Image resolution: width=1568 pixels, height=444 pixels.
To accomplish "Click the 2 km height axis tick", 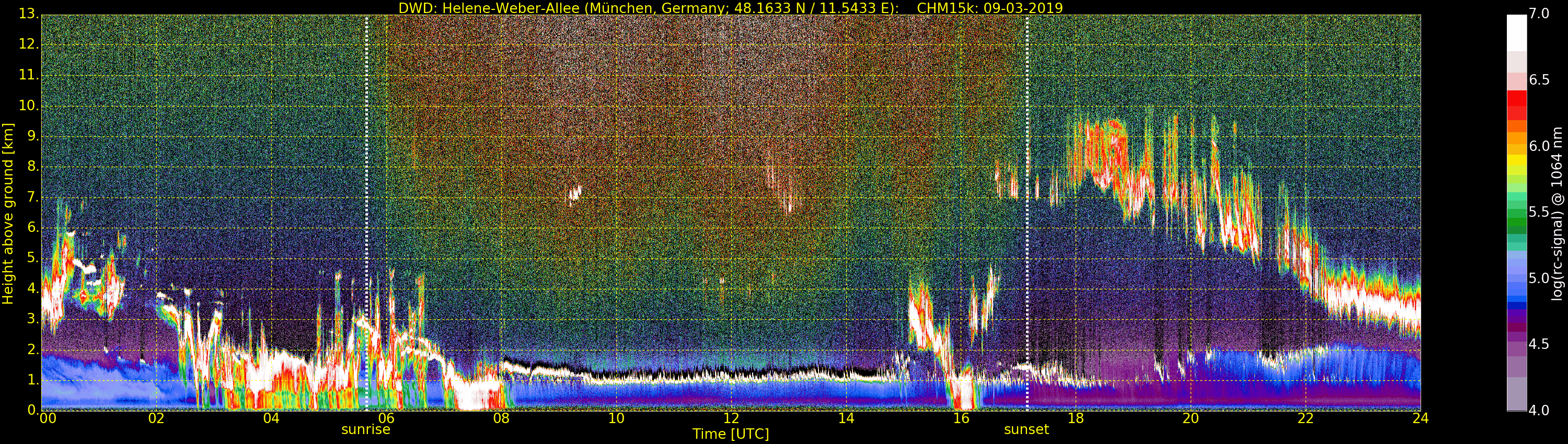I will 33,349.
